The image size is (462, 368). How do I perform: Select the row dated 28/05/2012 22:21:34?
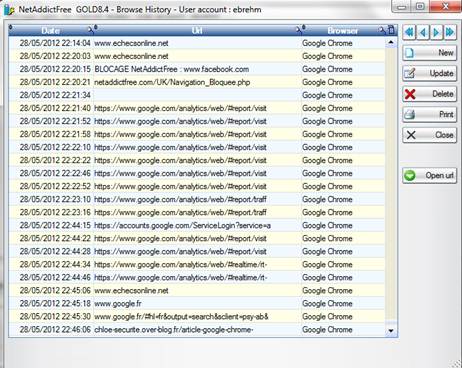(197, 95)
